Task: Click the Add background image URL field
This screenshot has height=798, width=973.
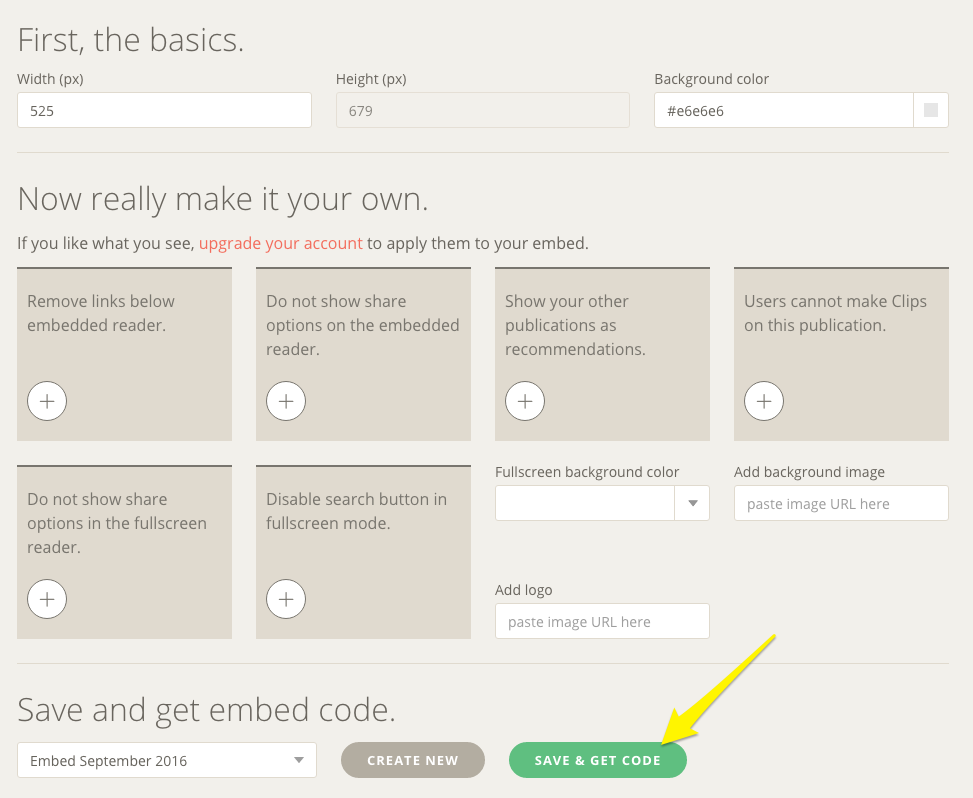Action: [x=841, y=503]
